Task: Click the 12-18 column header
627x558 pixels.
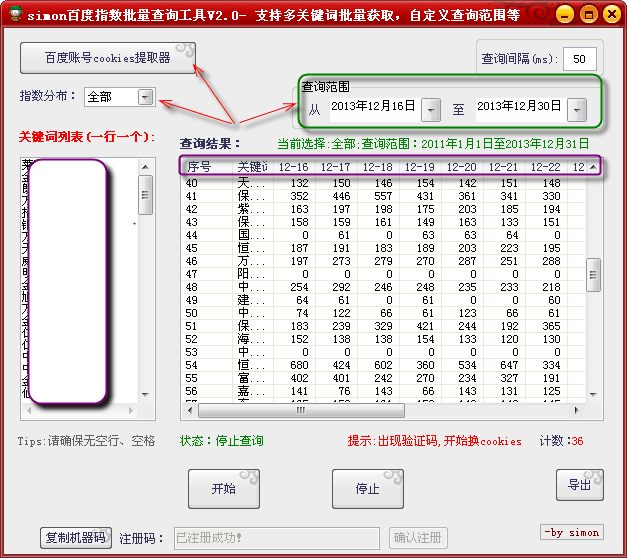Action: coord(378,166)
